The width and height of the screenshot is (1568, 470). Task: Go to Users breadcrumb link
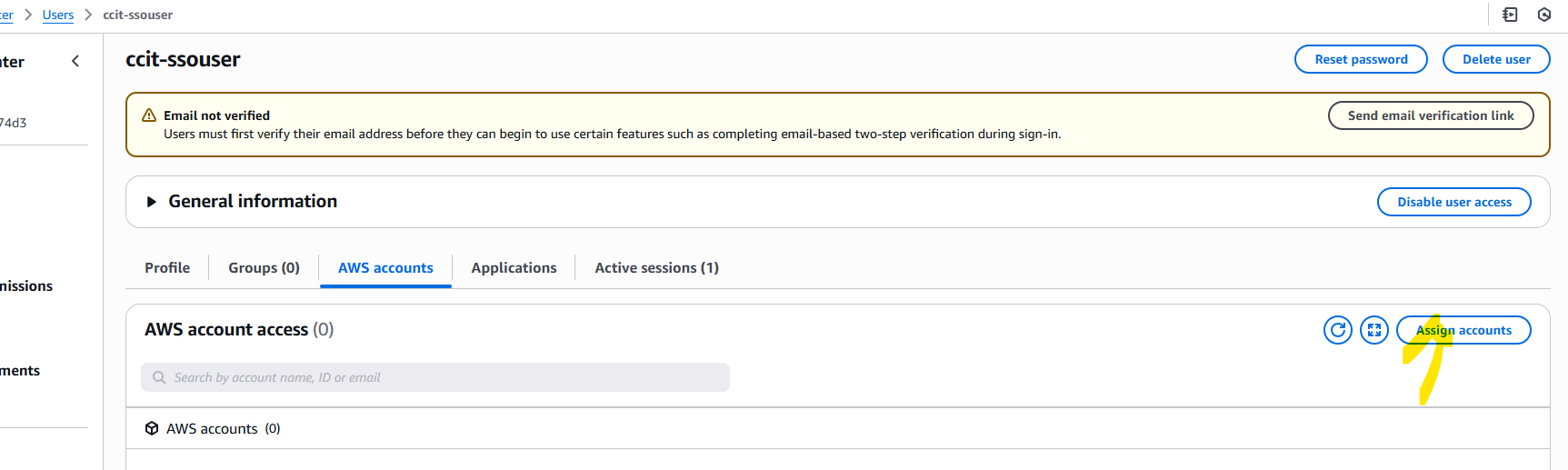pyautogui.click(x=58, y=15)
